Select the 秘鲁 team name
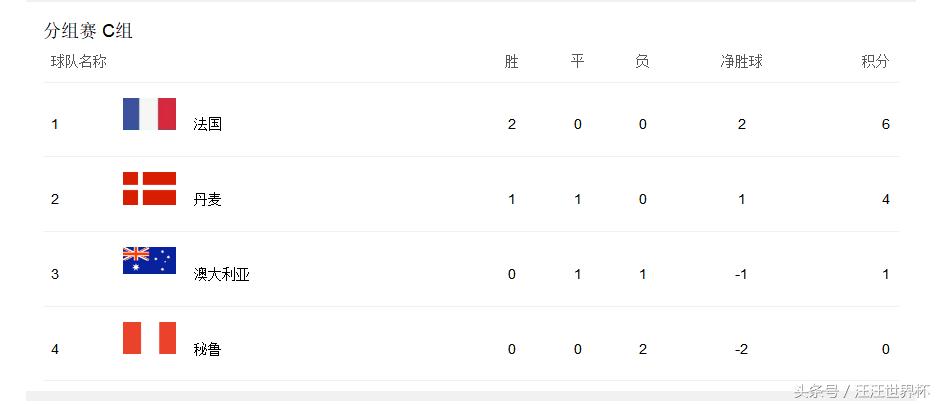Viewport: 939px width, 404px height. pyautogui.click(x=207, y=349)
